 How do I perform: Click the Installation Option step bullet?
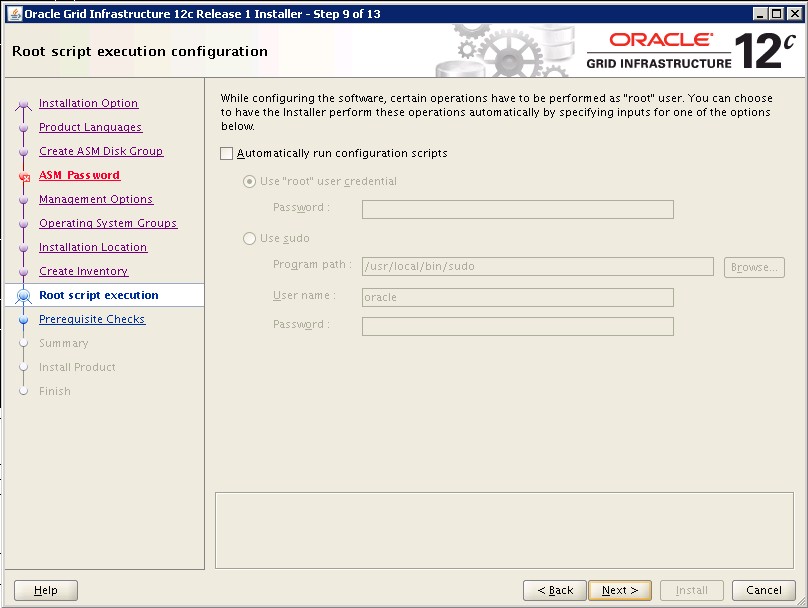[23, 105]
